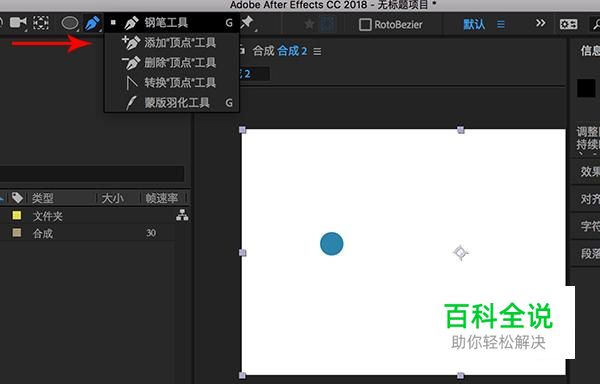Switch to the 默认 workspace
Image resolution: width=600 pixels, height=384 pixels.
coord(474,24)
